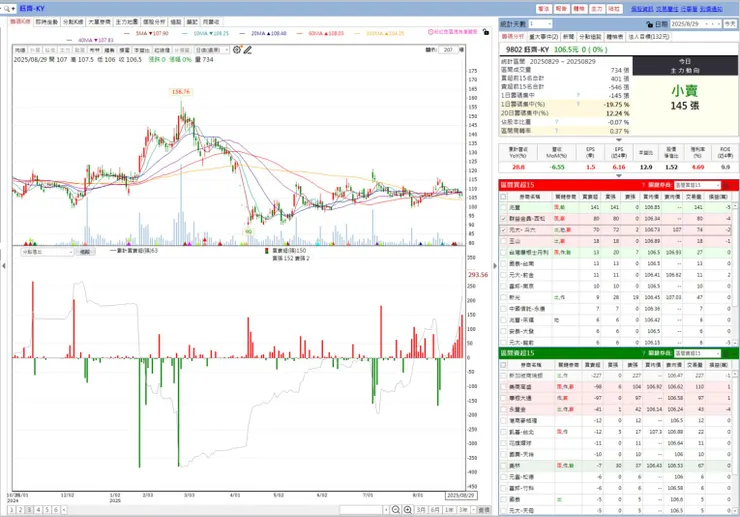Switch to the 分點K線 tab
This screenshot has width=740, height=517.
point(73,22)
